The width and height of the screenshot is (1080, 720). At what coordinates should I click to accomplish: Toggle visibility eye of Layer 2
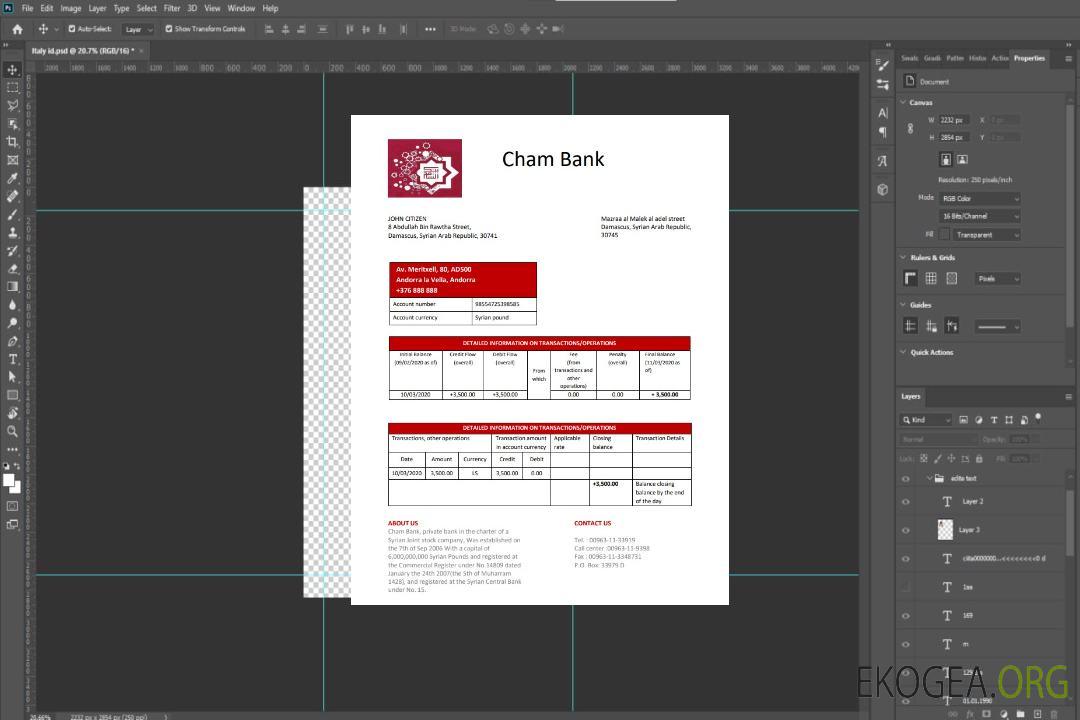[906, 502]
